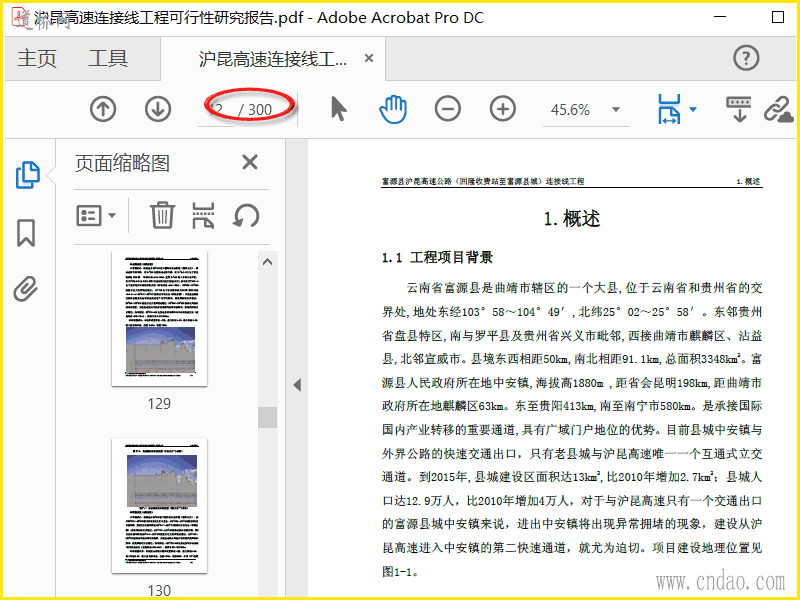Switch to the 工具 tab
This screenshot has height=600, width=800.
click(108, 58)
